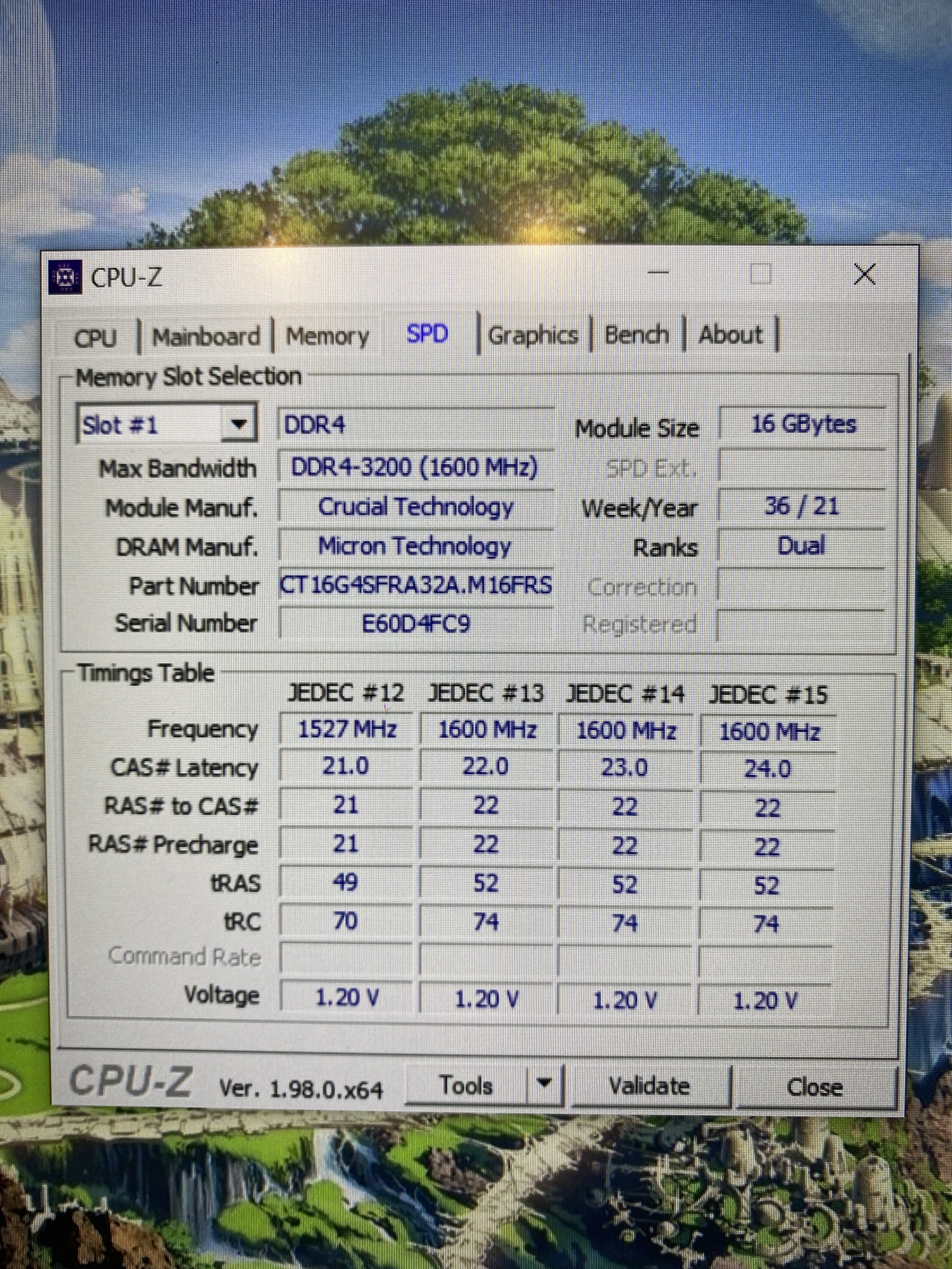Select the SPD tab
The width and height of the screenshot is (952, 1269).
(427, 334)
